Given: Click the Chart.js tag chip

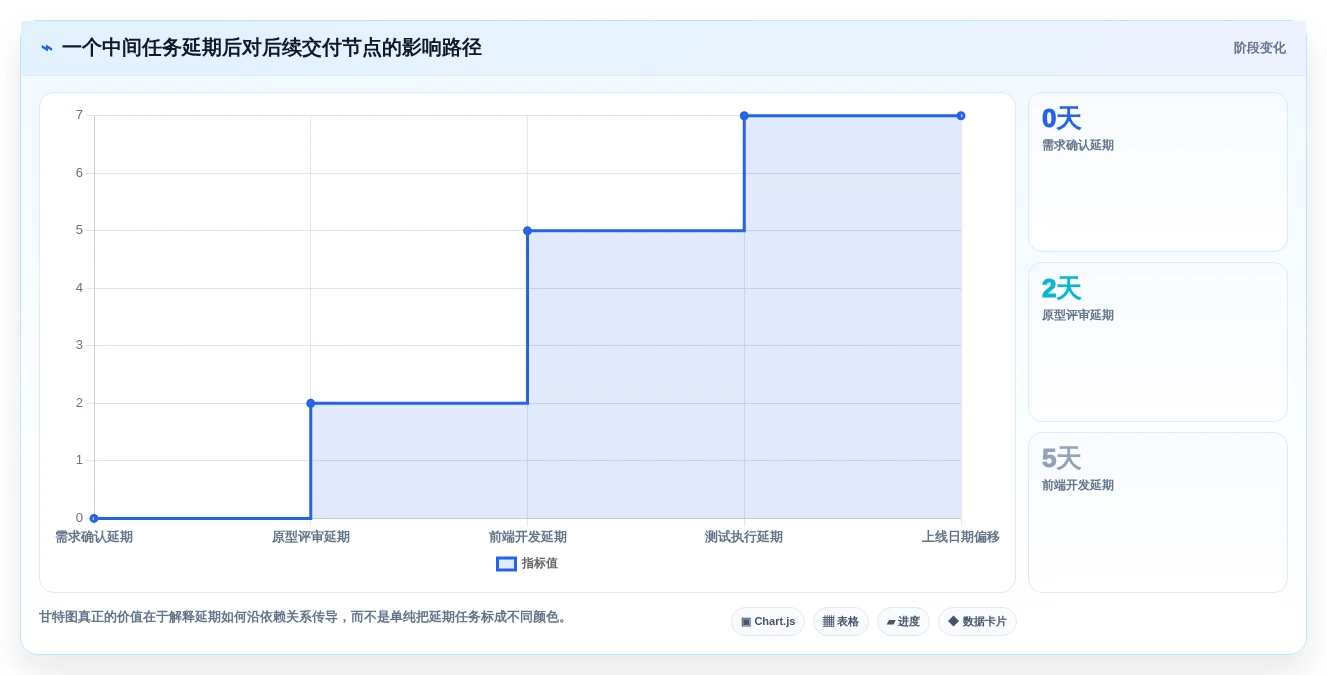Looking at the screenshot, I should pyautogui.click(x=768, y=622).
